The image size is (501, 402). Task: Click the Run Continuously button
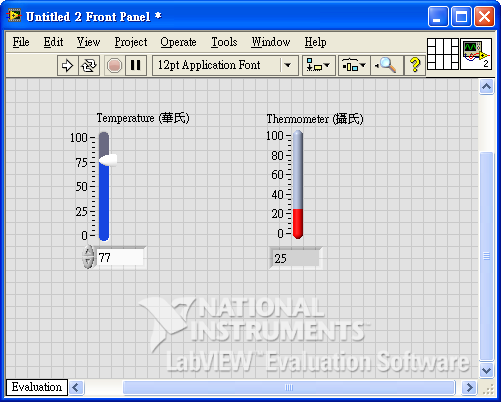[89, 65]
